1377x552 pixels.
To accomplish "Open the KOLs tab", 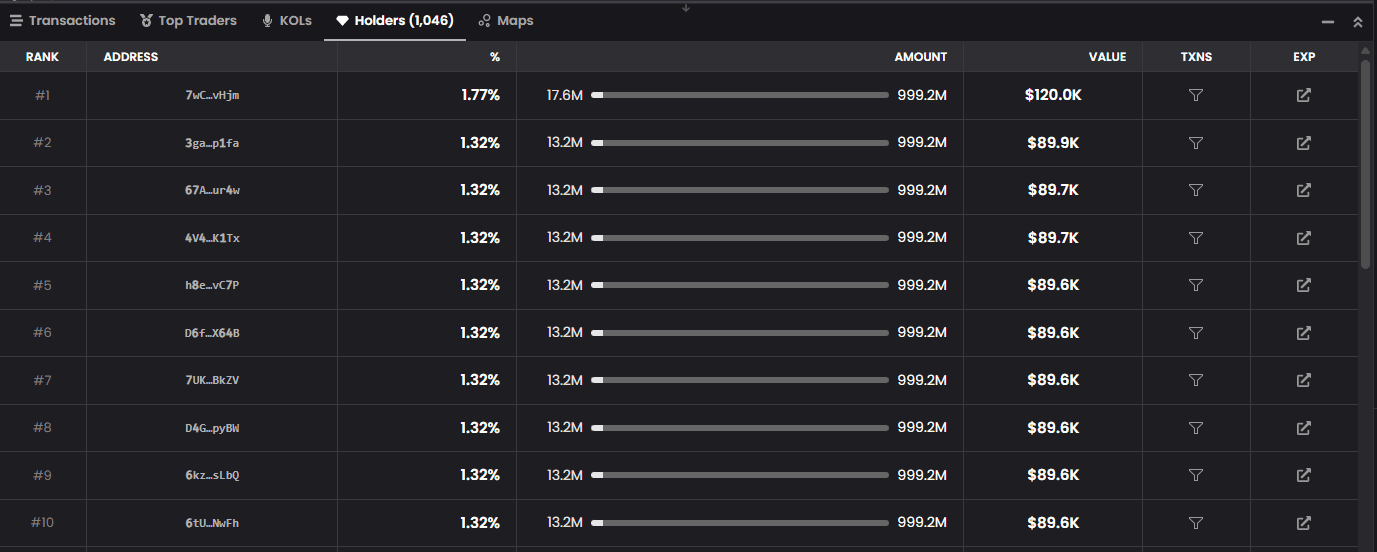I will [x=287, y=20].
